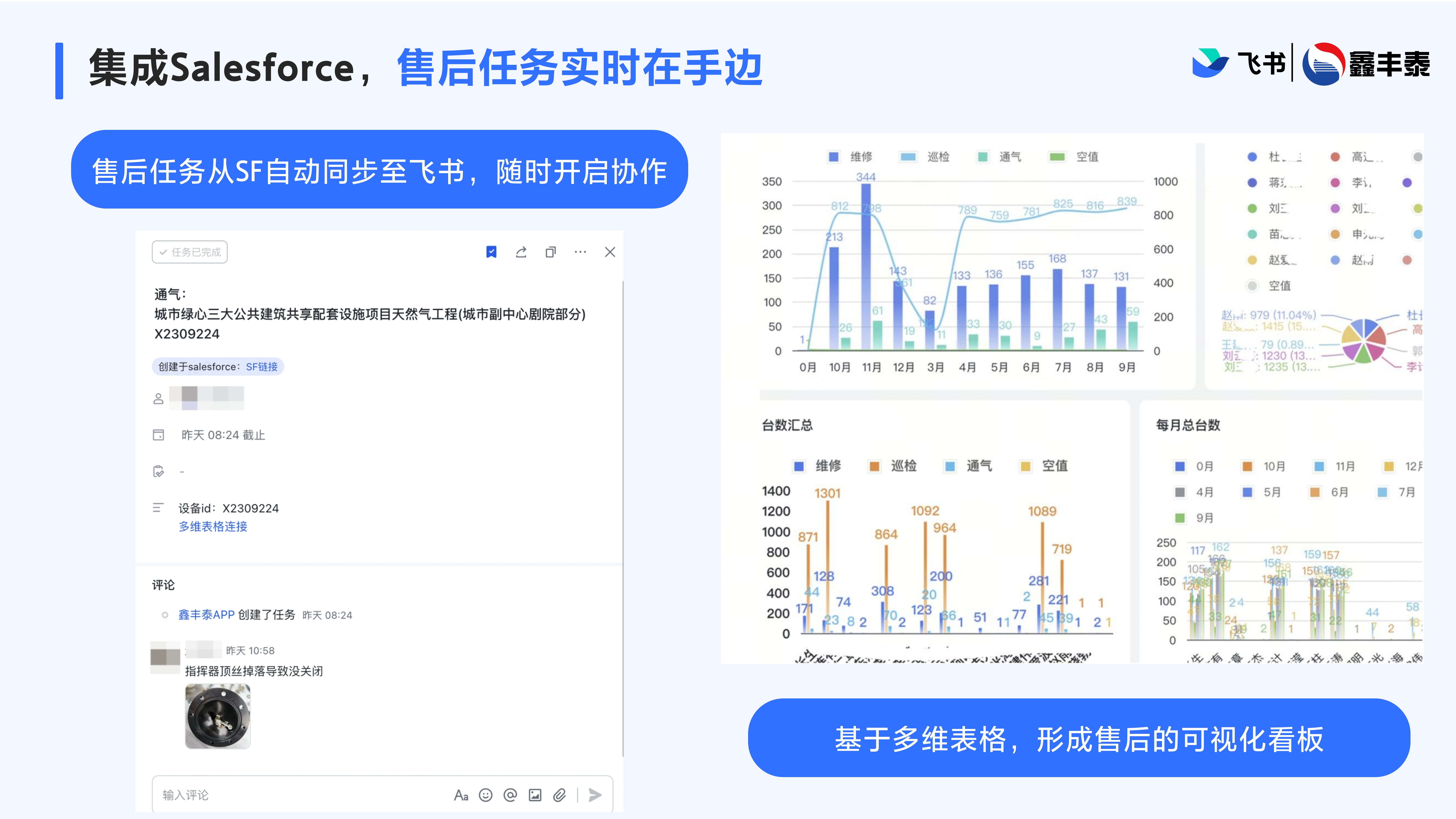This screenshot has width=1456, height=819.
Task: Toggle 4月 legend in 每月总台数 chart
Action: point(1194,492)
